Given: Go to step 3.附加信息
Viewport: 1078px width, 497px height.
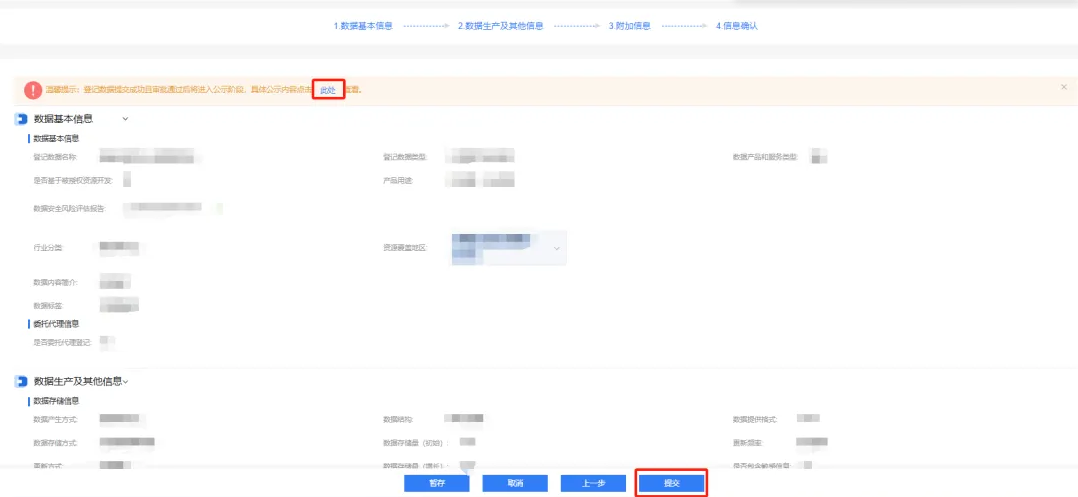Looking at the screenshot, I should [x=630, y=26].
